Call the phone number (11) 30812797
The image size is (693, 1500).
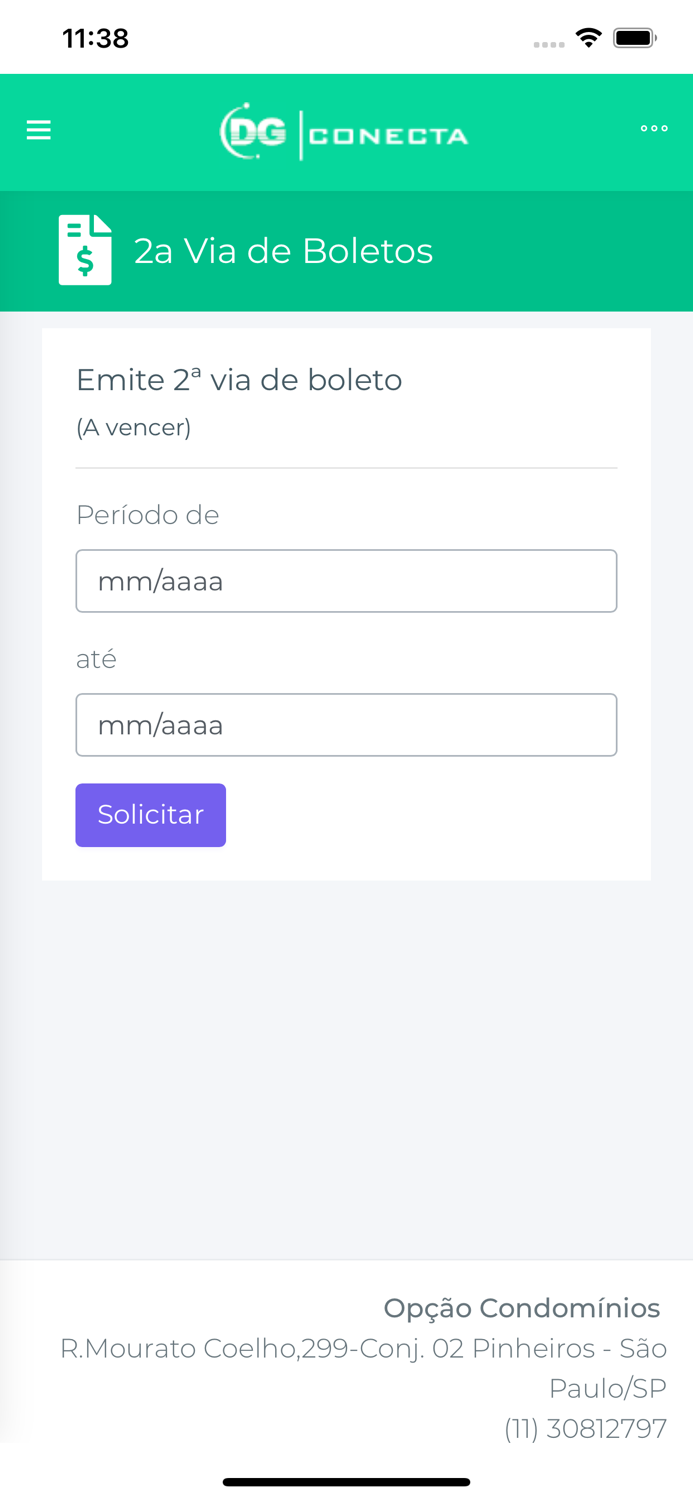586,1429
